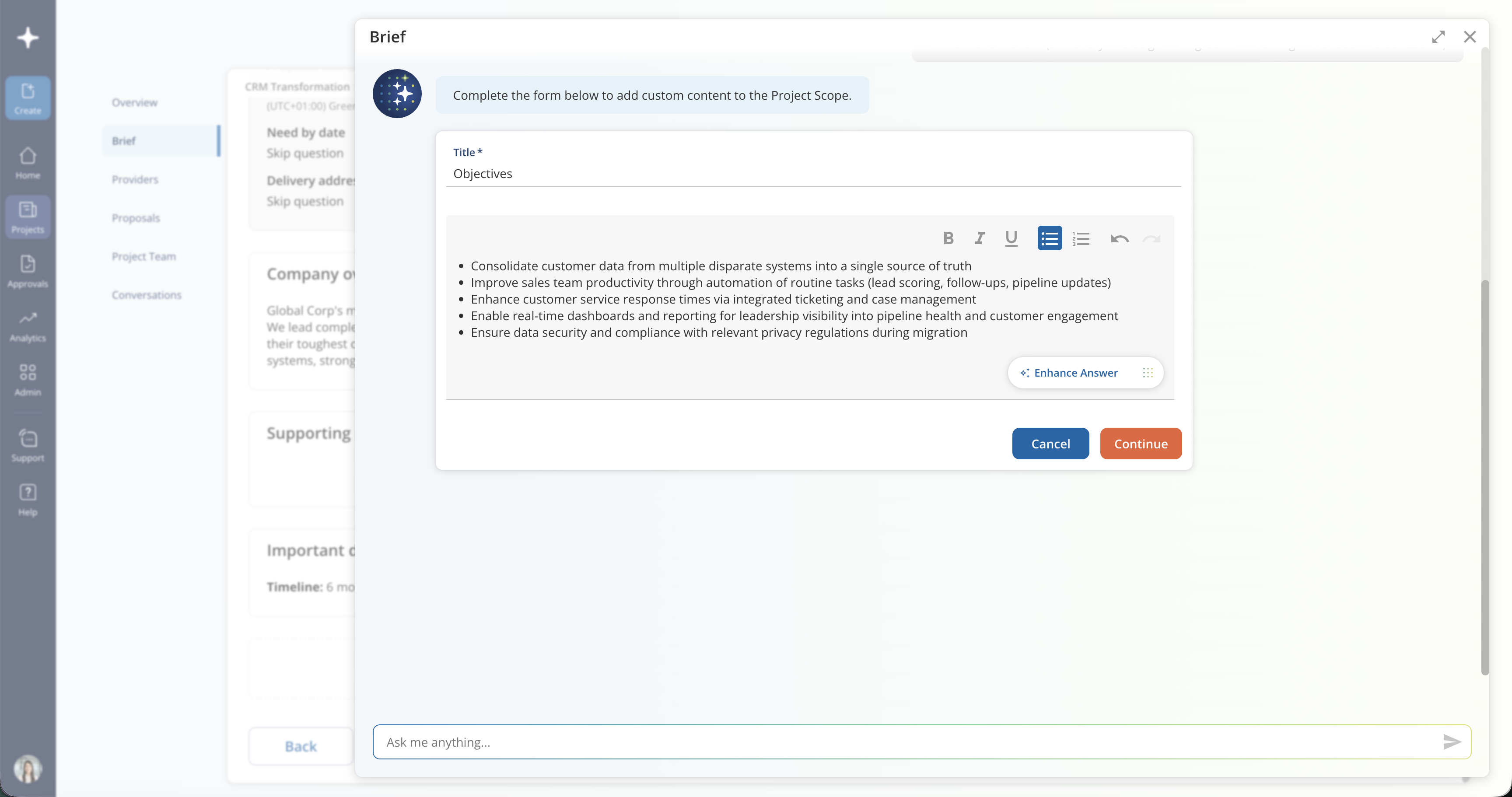
Task: Switch to numbered list formatting
Action: 1081,238
